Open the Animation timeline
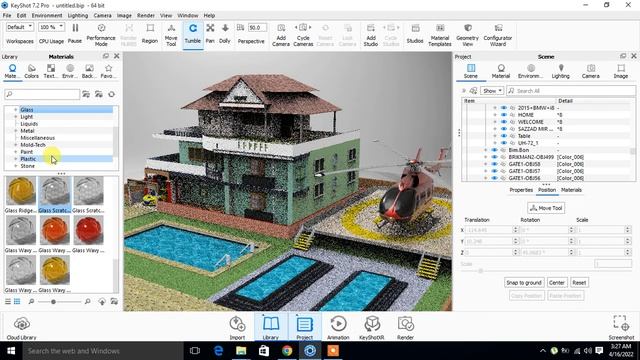Image resolution: width=640 pixels, height=360 pixels. coord(338,328)
